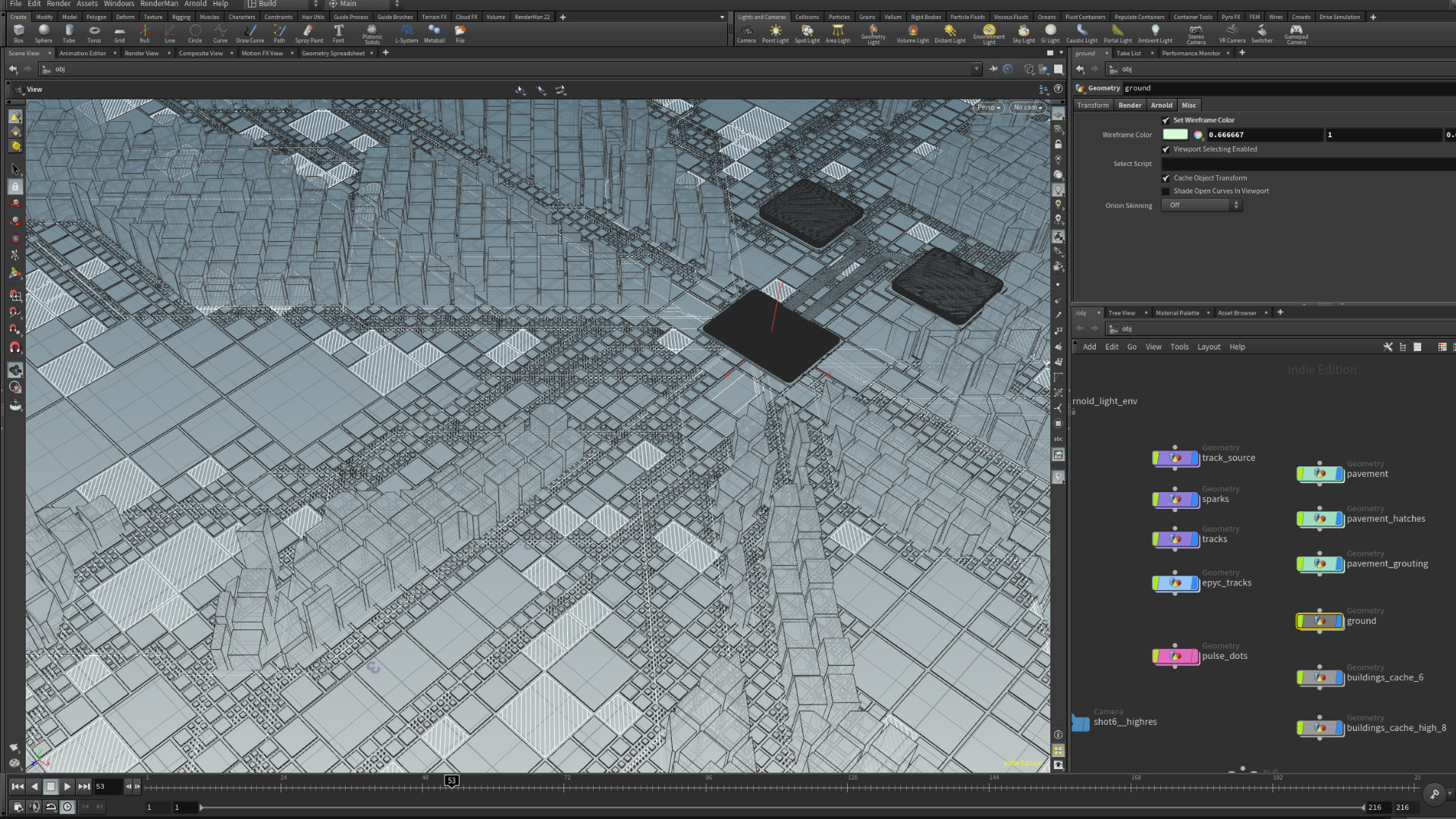Add a Distant Light

(x=949, y=33)
